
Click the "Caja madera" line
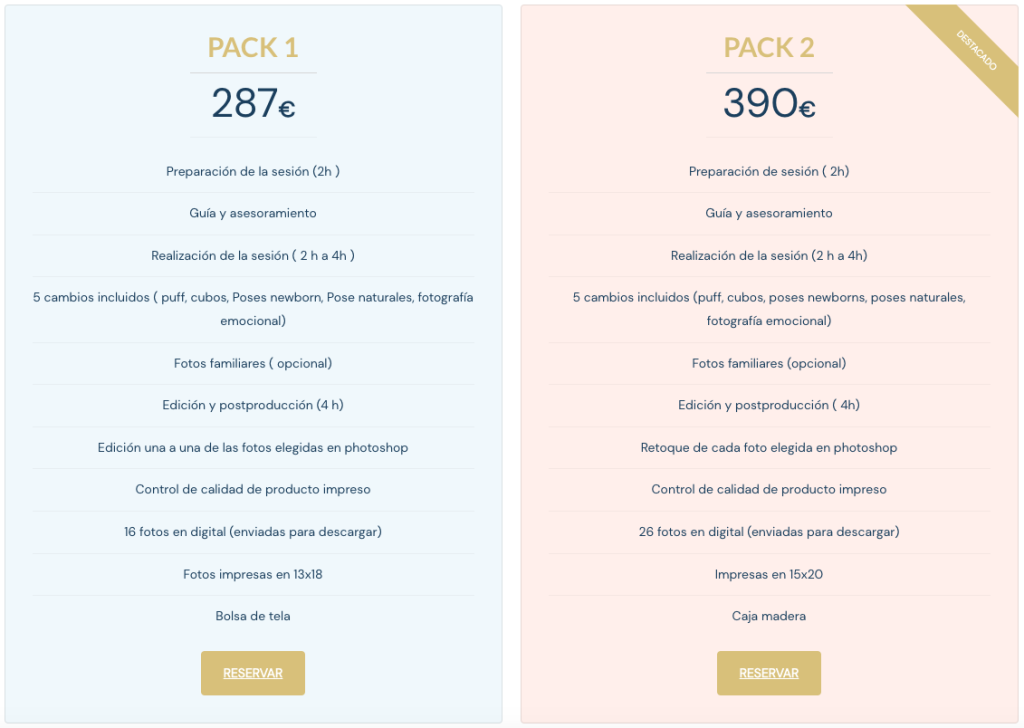tap(769, 616)
